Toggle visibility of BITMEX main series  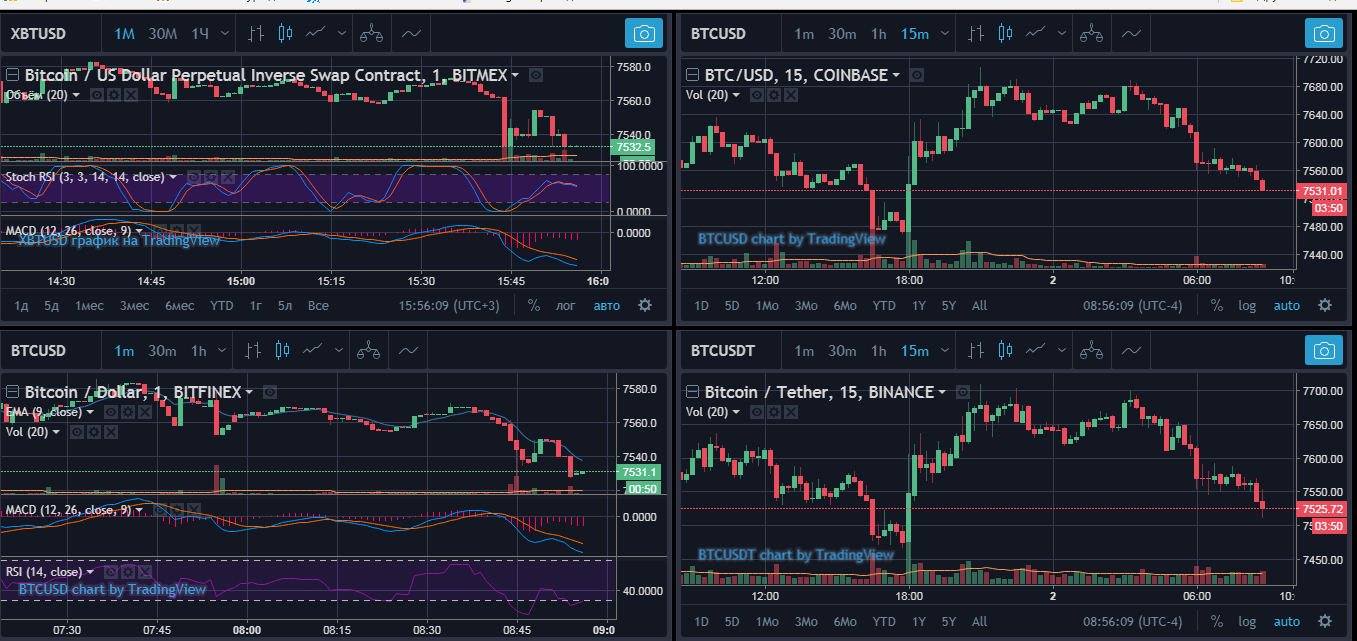tap(536, 75)
